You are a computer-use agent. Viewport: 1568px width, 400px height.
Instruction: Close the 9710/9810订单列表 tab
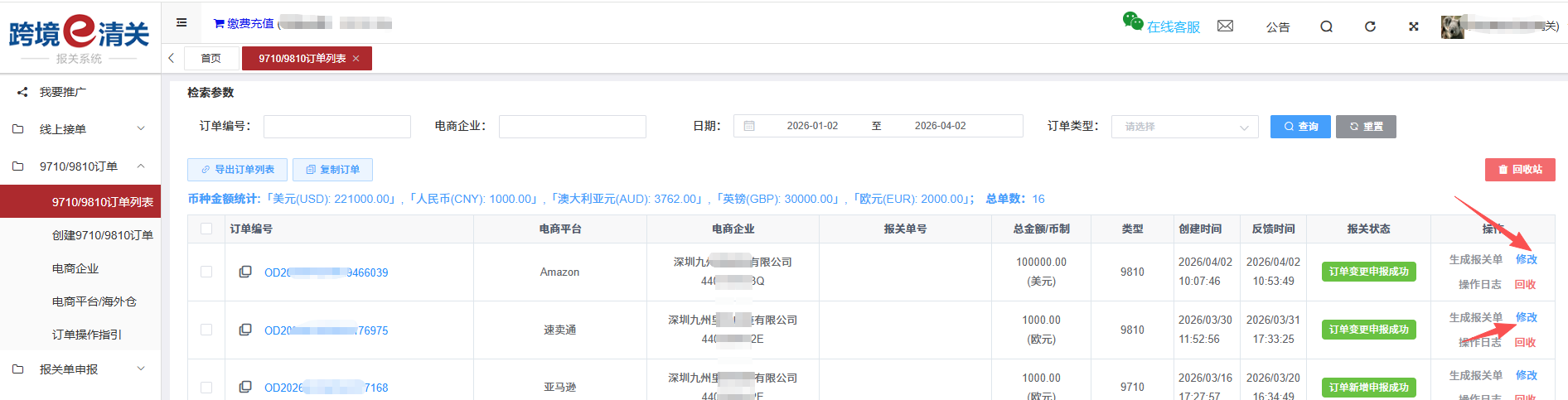[356, 59]
